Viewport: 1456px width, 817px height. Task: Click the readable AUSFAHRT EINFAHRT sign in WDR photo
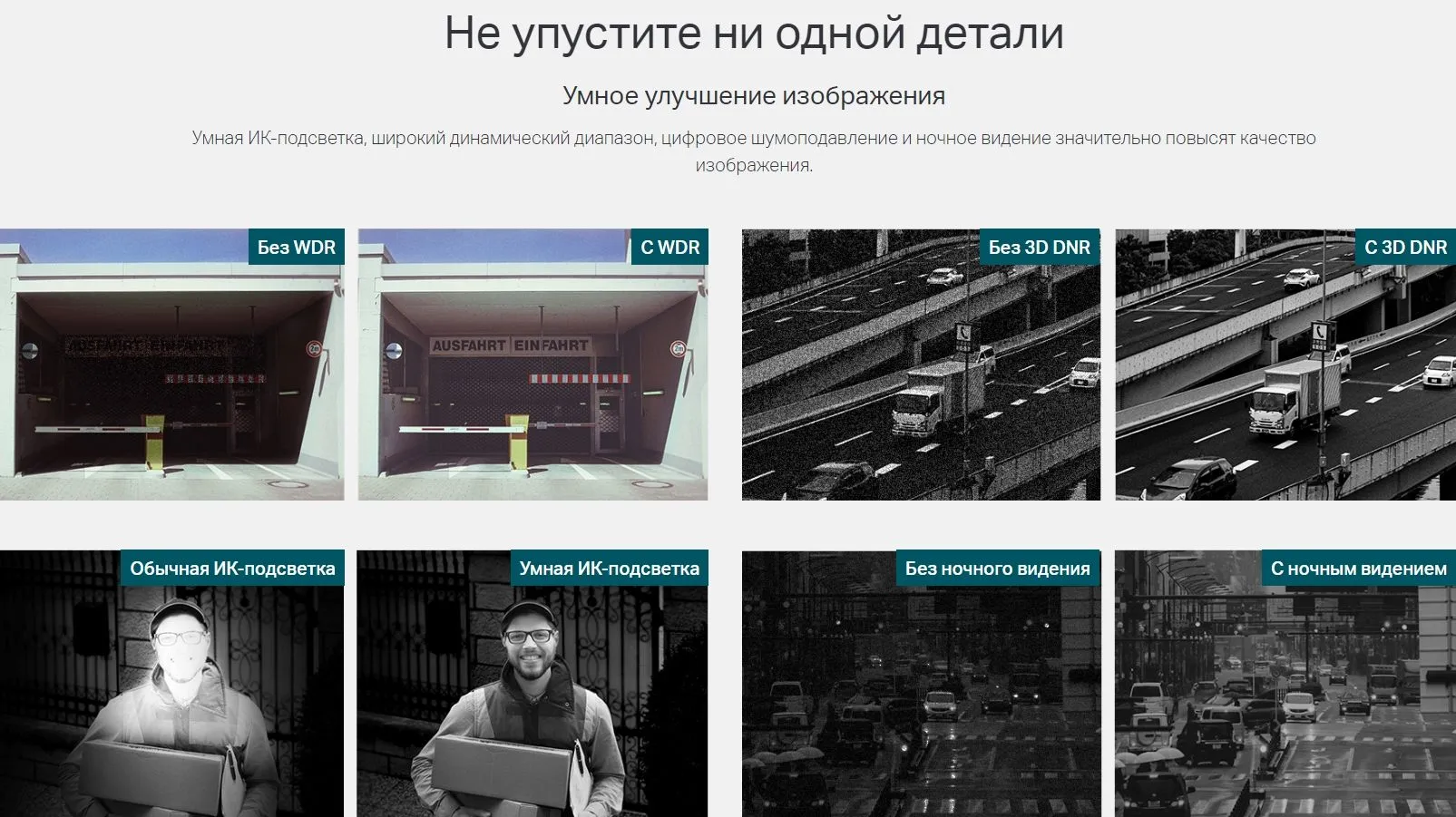[x=510, y=345]
